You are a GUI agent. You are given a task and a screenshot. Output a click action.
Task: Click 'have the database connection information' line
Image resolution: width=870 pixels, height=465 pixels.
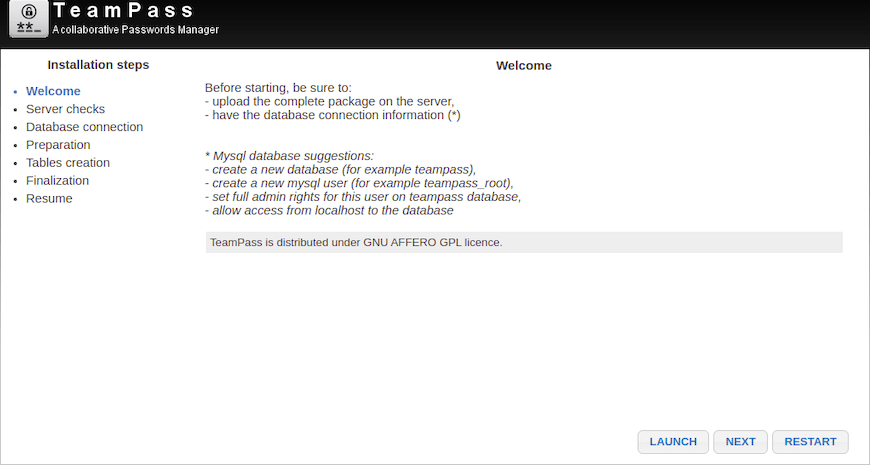point(332,115)
